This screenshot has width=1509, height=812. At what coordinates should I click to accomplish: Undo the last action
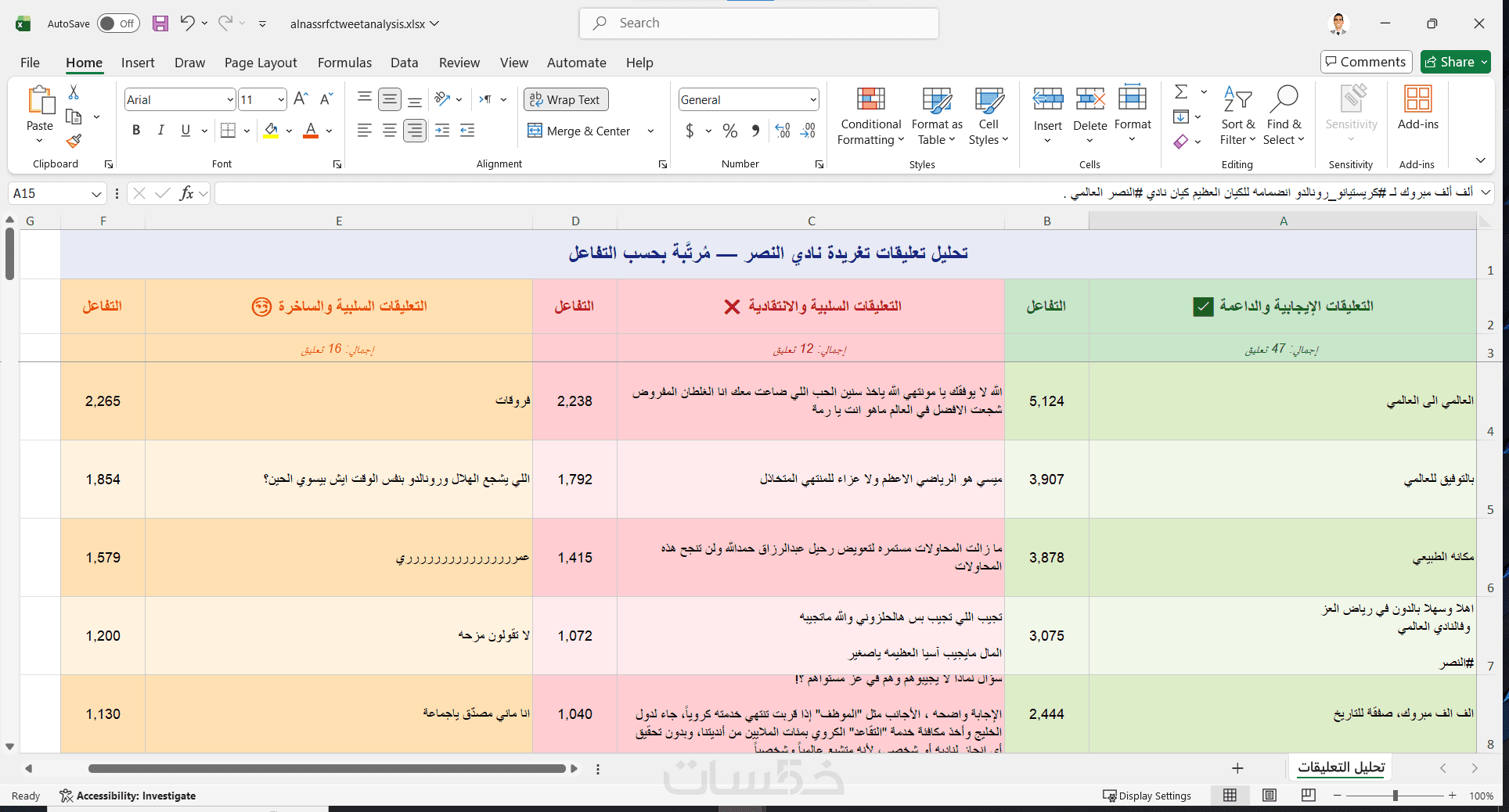187,23
